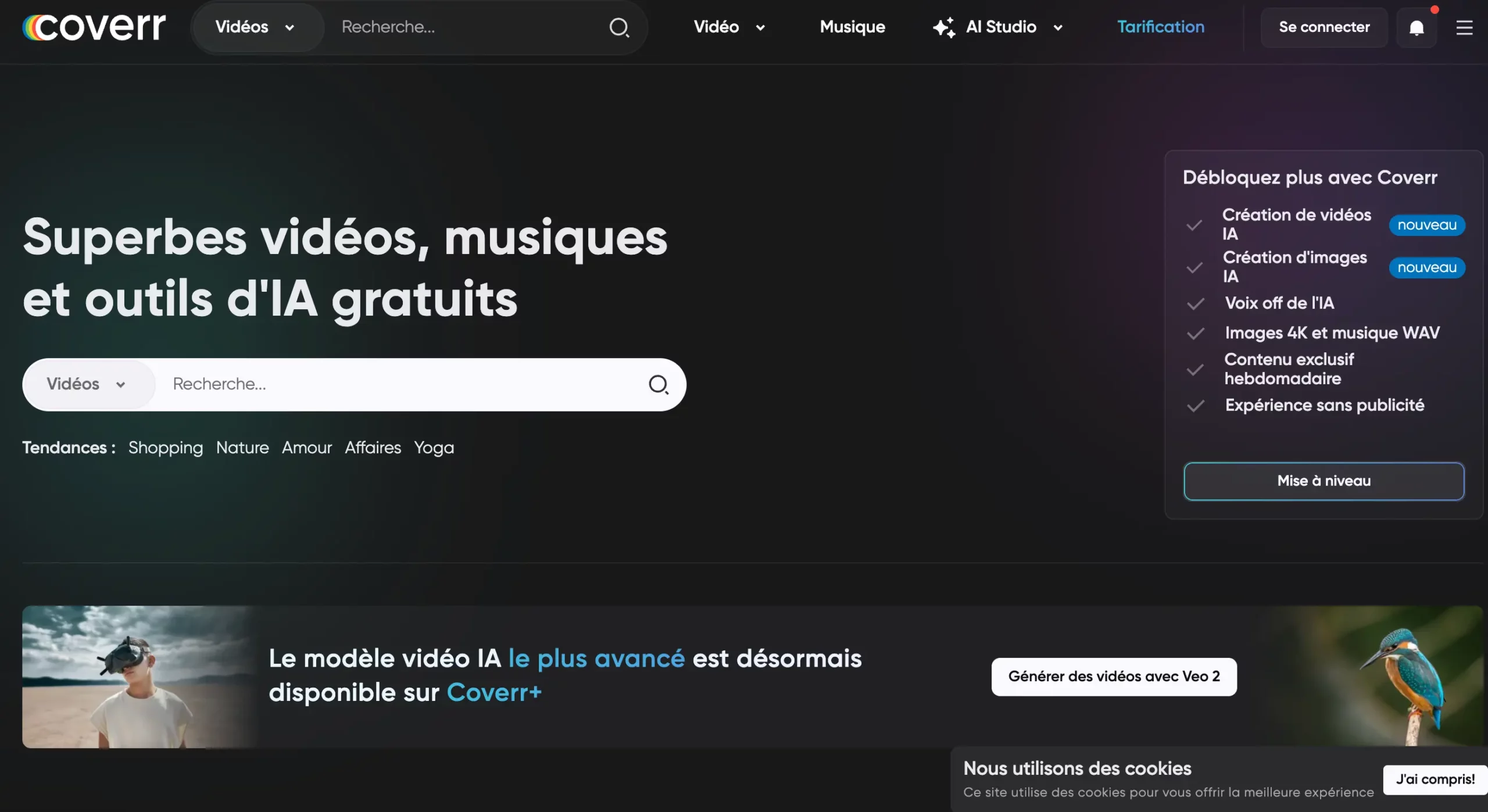Image resolution: width=1488 pixels, height=812 pixels.
Task: Expand the Vidéo navigation menu
Action: coord(729,27)
